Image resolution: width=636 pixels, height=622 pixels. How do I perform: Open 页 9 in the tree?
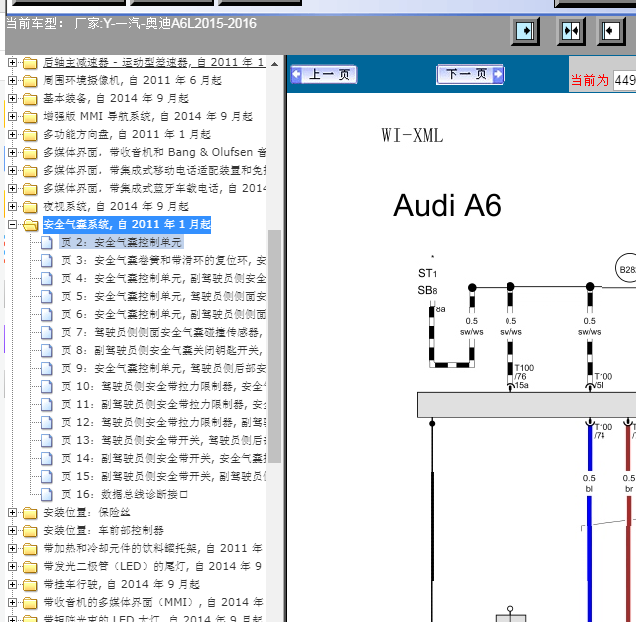163,368
